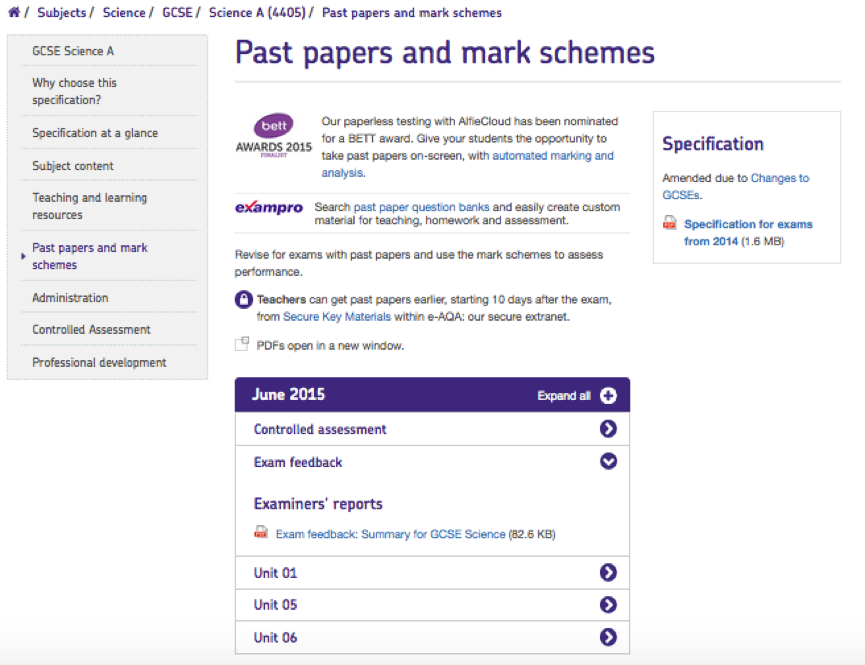Click the Expand all text label

[x=564, y=396]
